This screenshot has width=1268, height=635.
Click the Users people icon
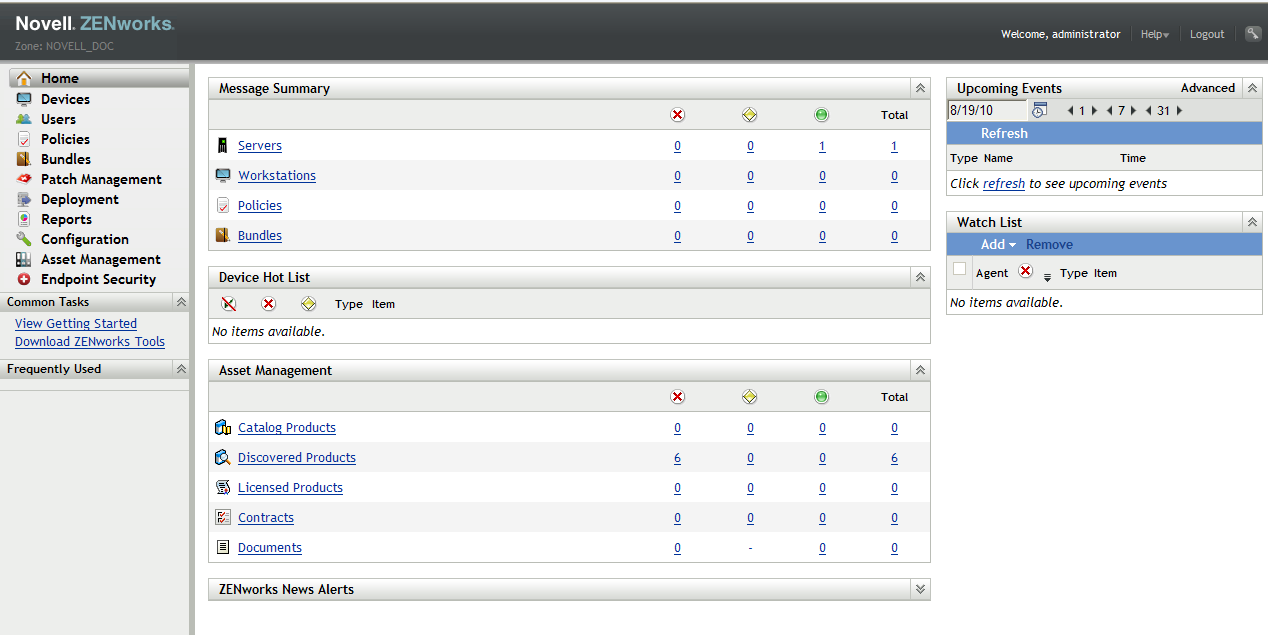pos(24,119)
